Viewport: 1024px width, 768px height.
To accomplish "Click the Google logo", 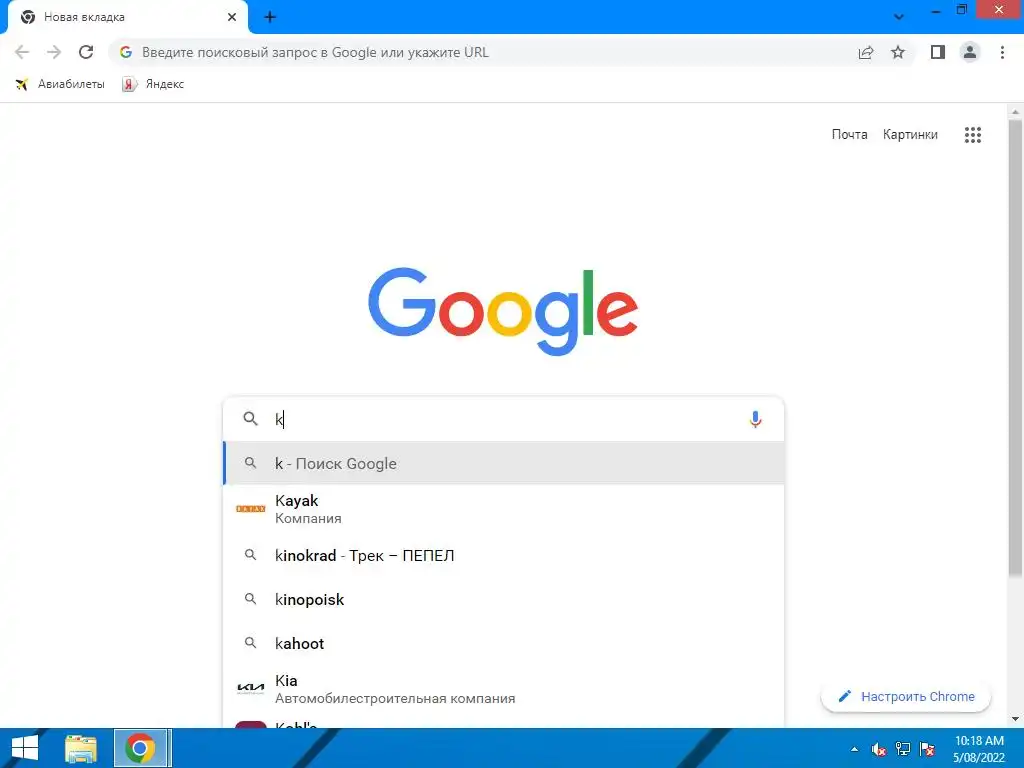I will pyautogui.click(x=503, y=311).
